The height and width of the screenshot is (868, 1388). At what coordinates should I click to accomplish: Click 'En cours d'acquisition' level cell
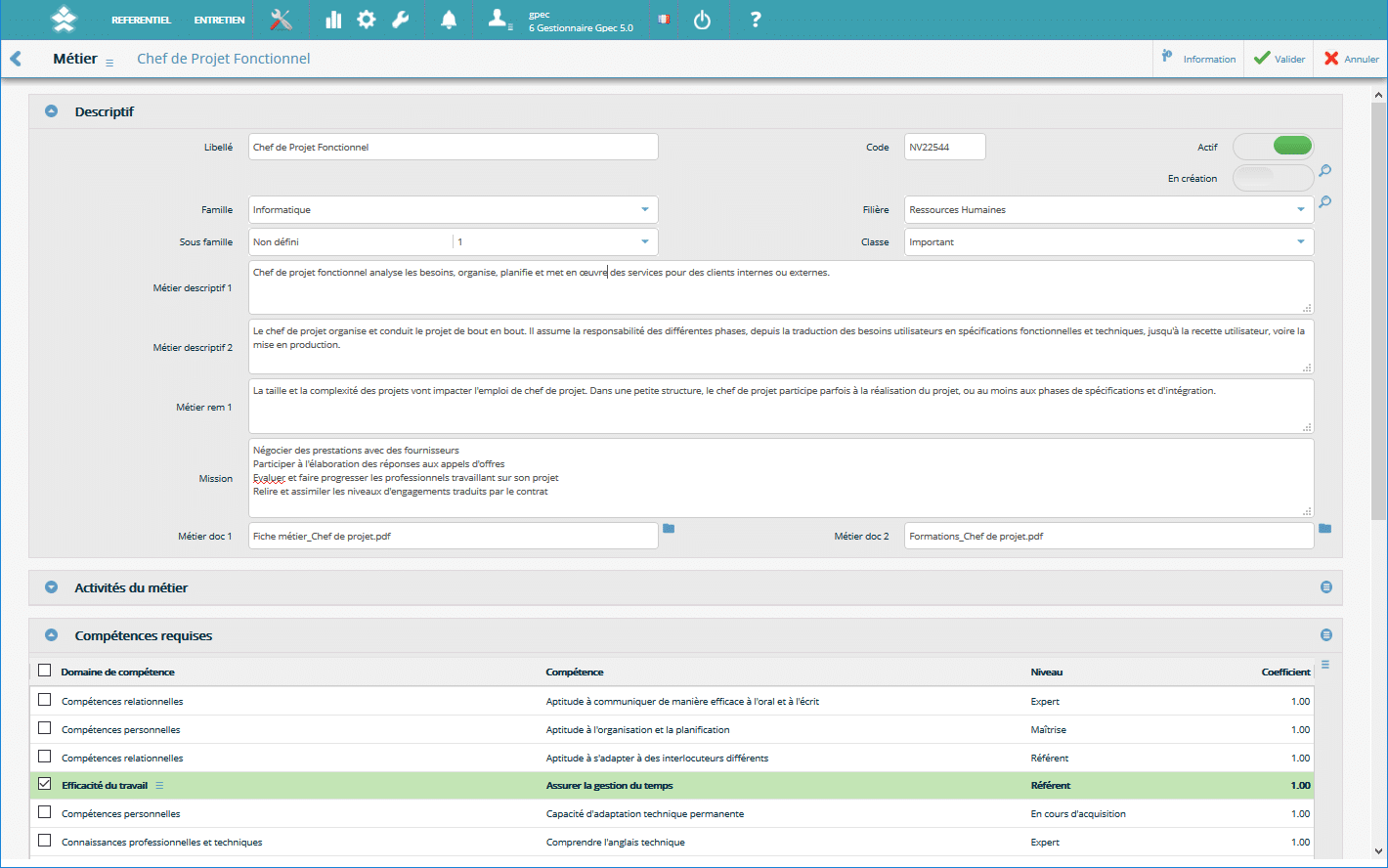click(x=1078, y=814)
